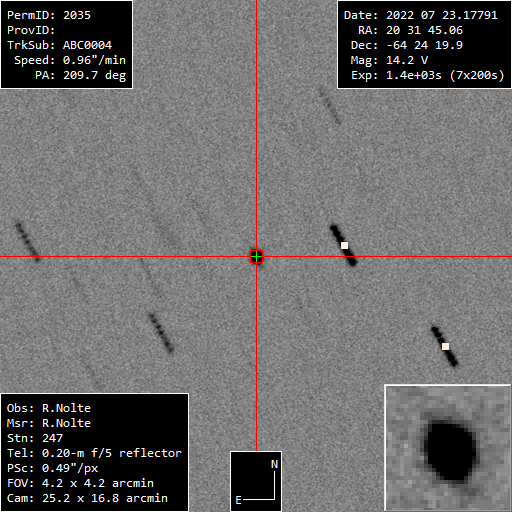Click the FOV 4.2 x 4.2 arcmin text
Screen dimensions: 512x512
80,483
